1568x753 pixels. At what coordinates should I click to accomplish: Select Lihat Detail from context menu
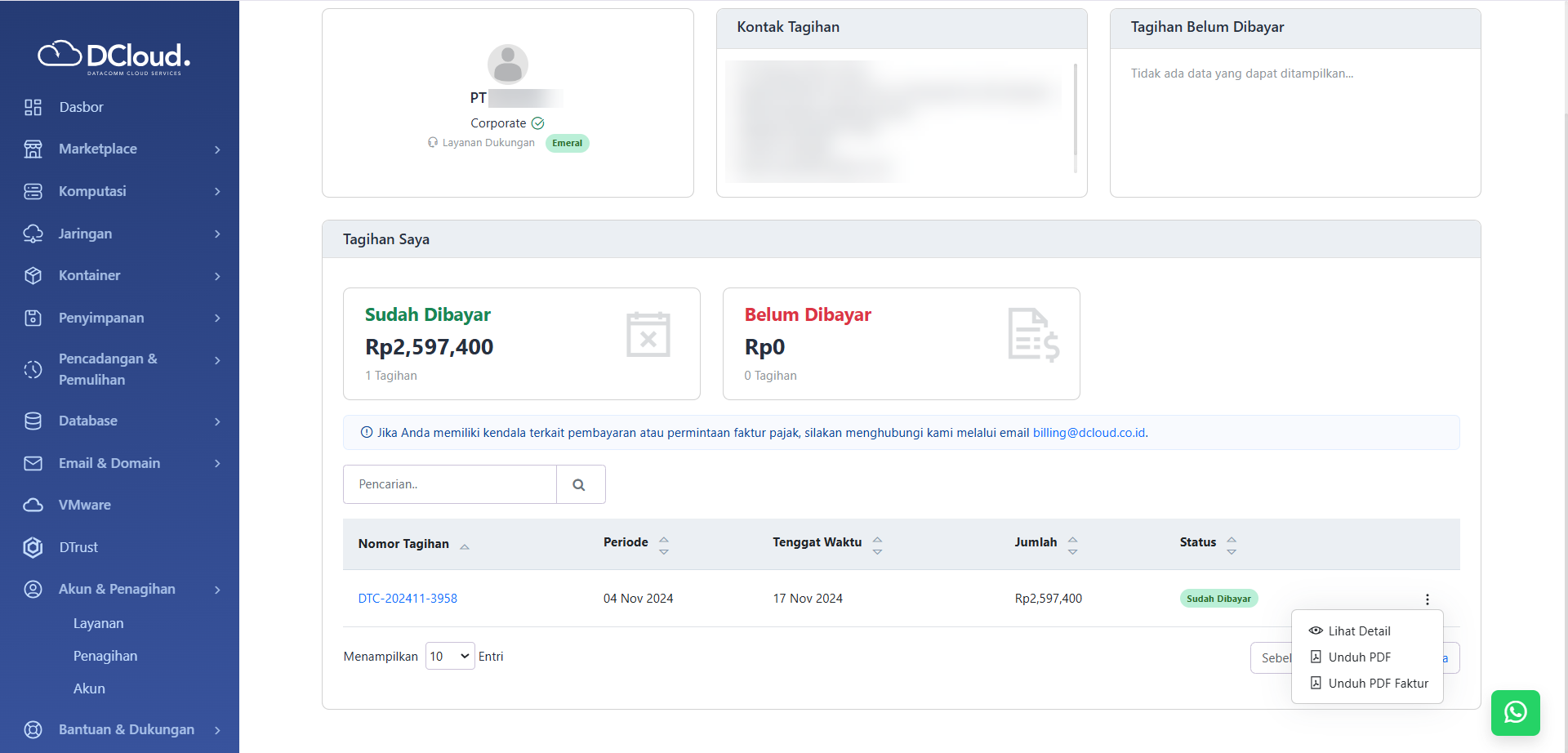1358,630
